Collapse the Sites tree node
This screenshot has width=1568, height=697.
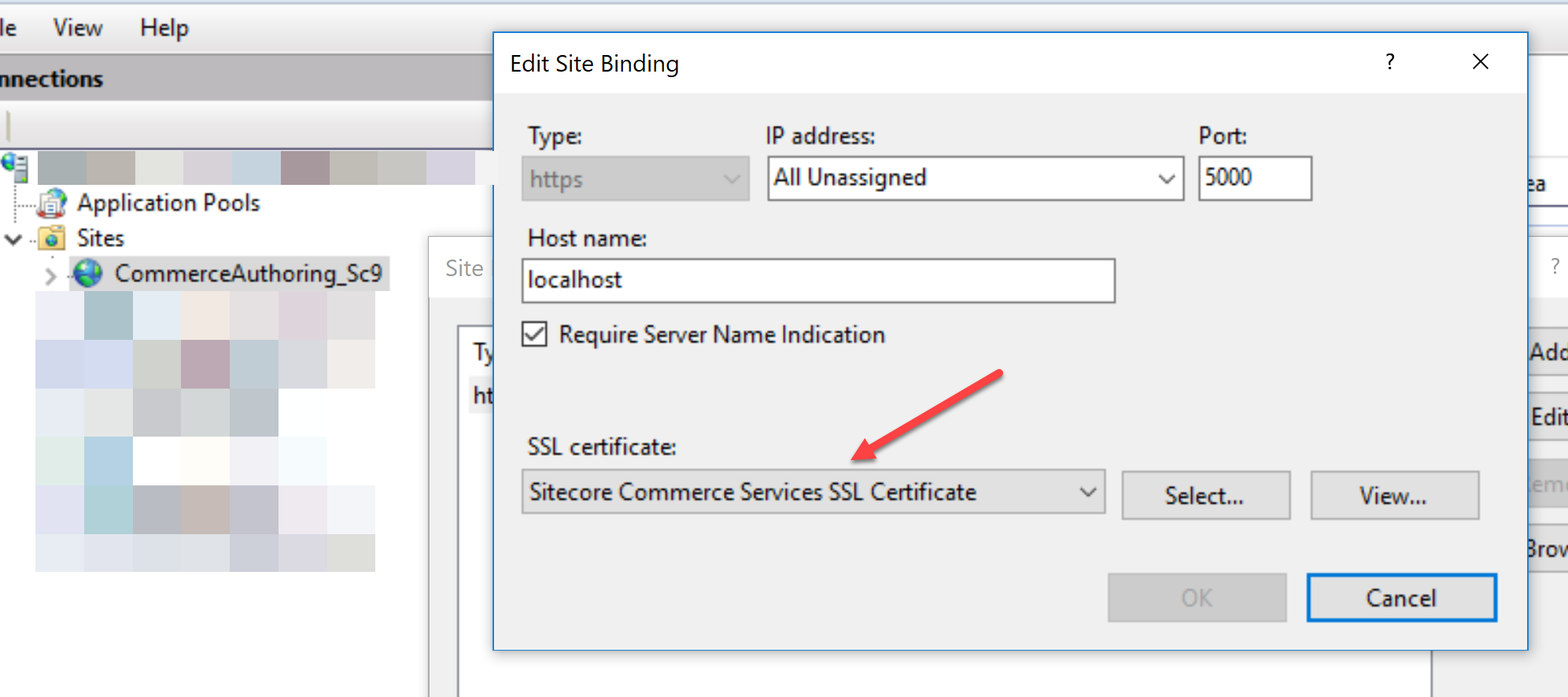pos(13,238)
